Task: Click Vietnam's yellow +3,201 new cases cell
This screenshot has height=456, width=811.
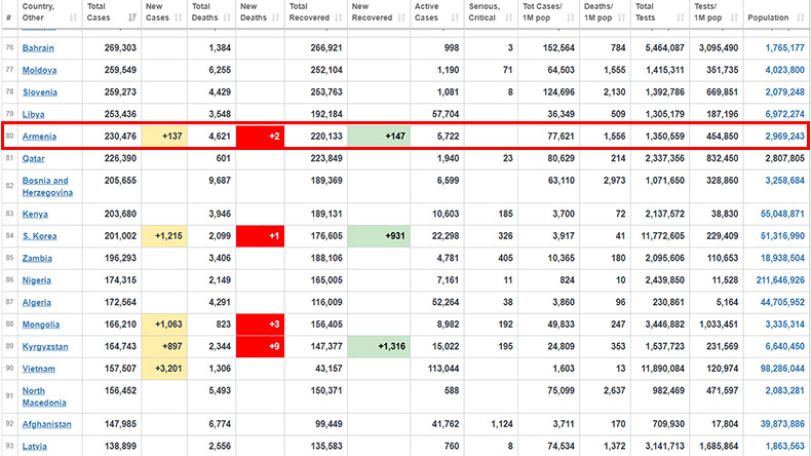Action: tap(164, 369)
